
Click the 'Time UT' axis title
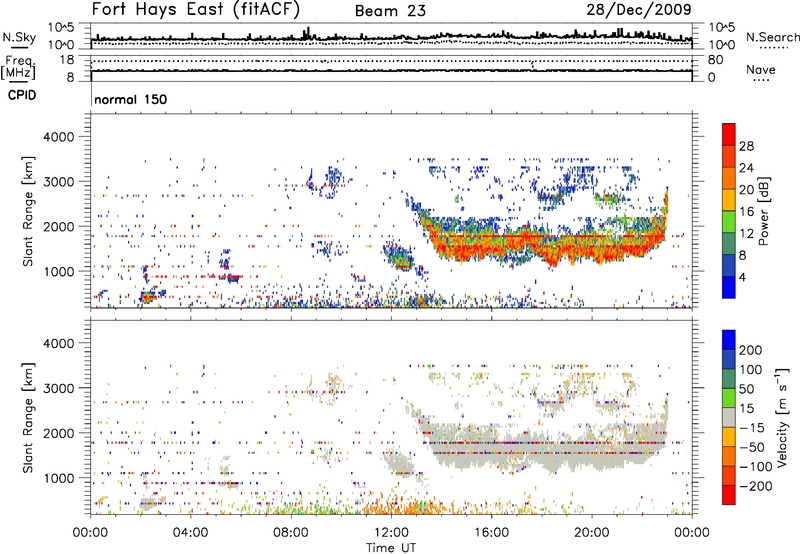[x=391, y=548]
